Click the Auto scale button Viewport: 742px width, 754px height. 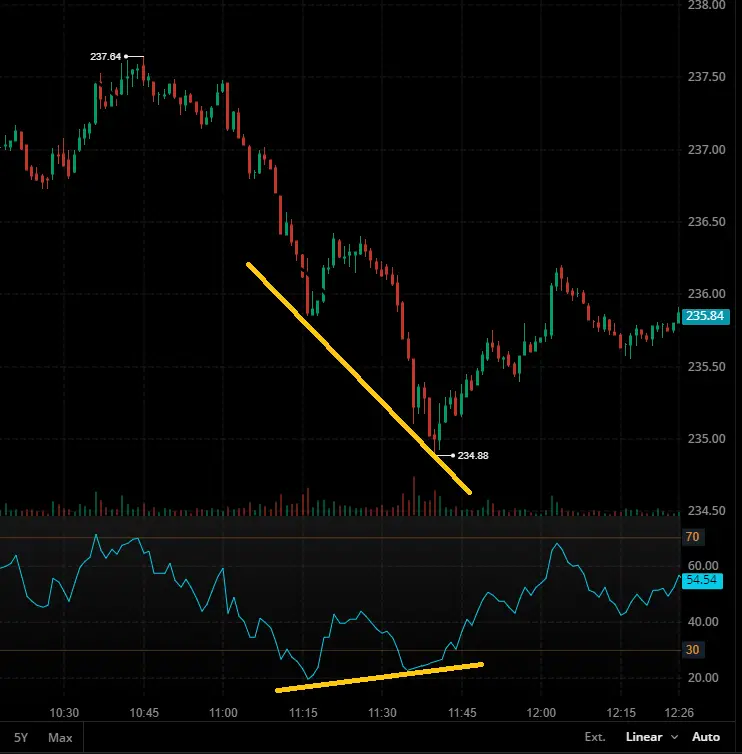pos(705,737)
